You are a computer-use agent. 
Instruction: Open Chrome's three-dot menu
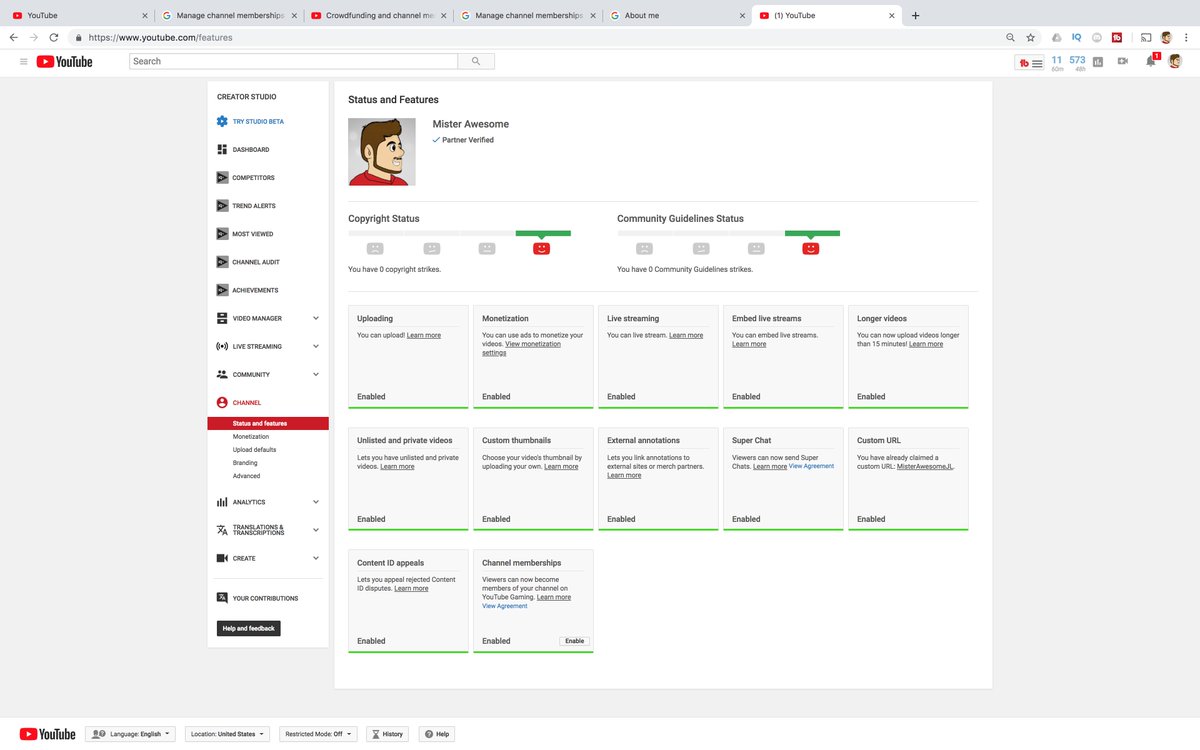click(x=1186, y=37)
